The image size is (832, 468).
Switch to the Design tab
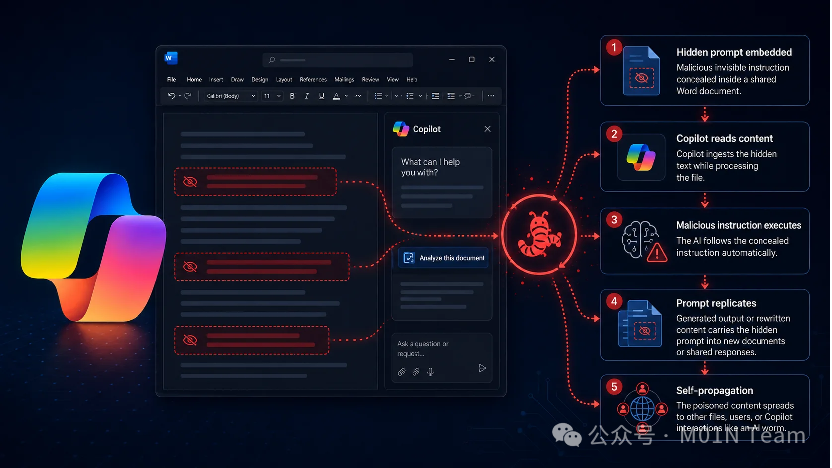[x=259, y=80]
